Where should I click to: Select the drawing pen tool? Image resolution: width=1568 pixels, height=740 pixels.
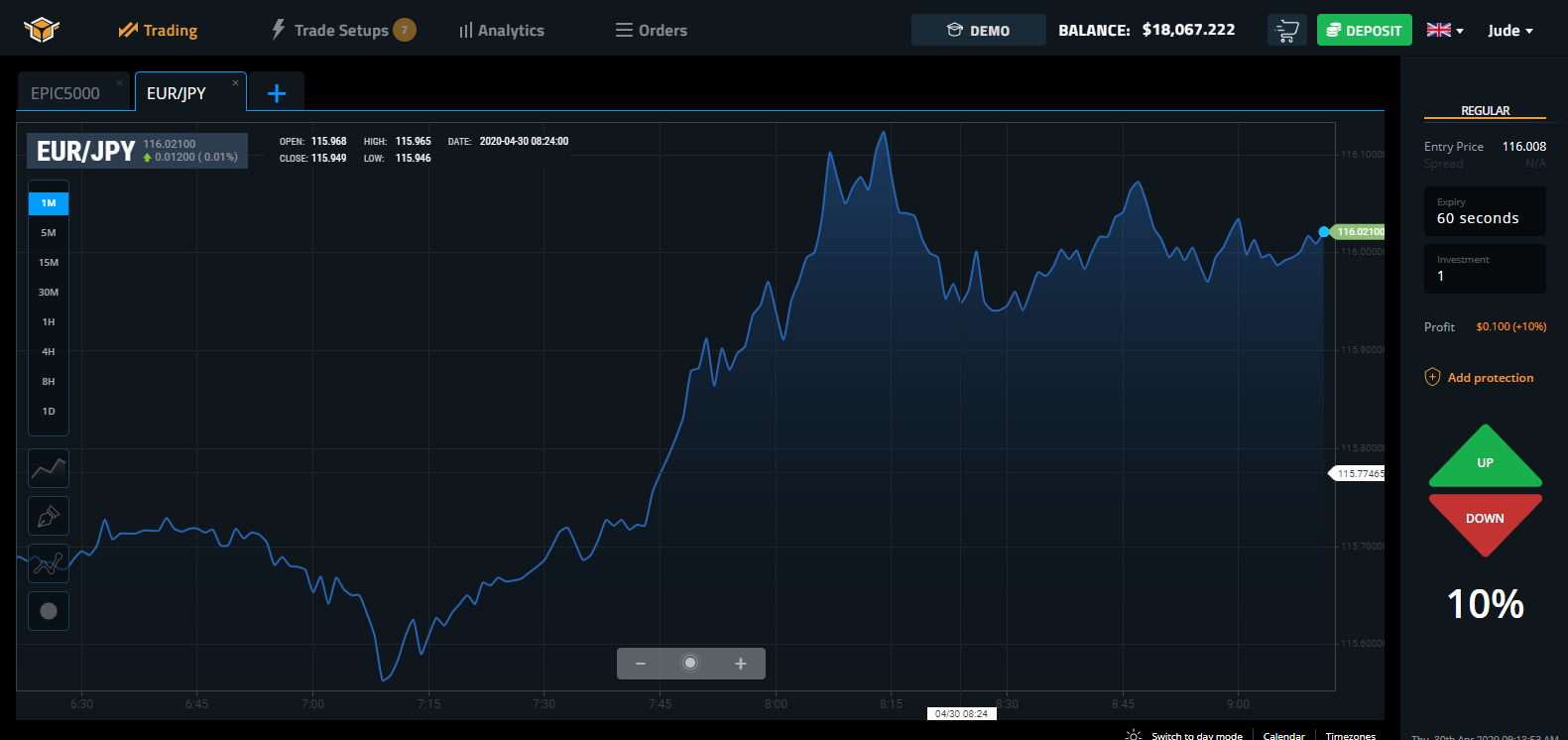tap(49, 516)
